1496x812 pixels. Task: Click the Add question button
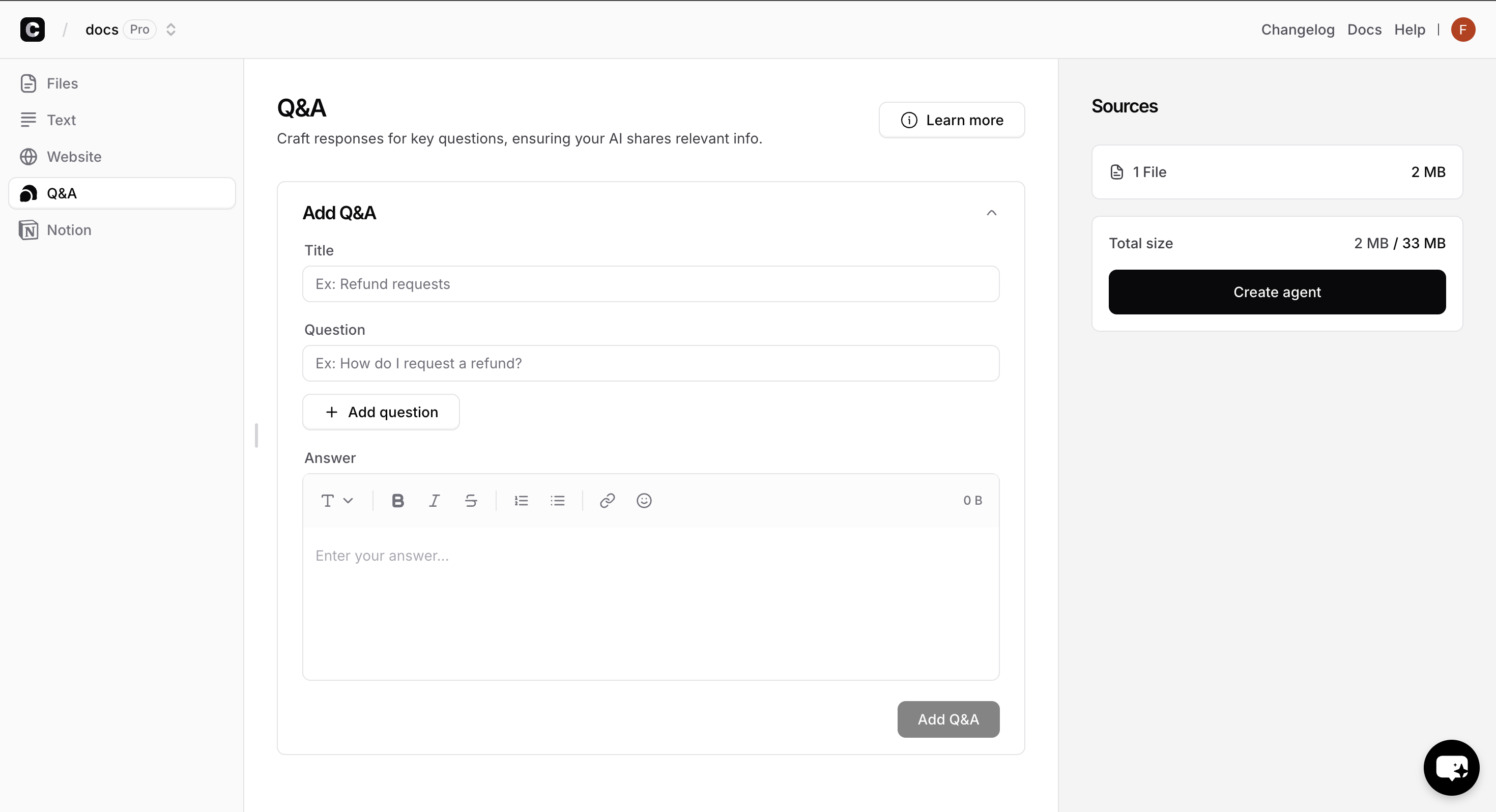(x=381, y=412)
